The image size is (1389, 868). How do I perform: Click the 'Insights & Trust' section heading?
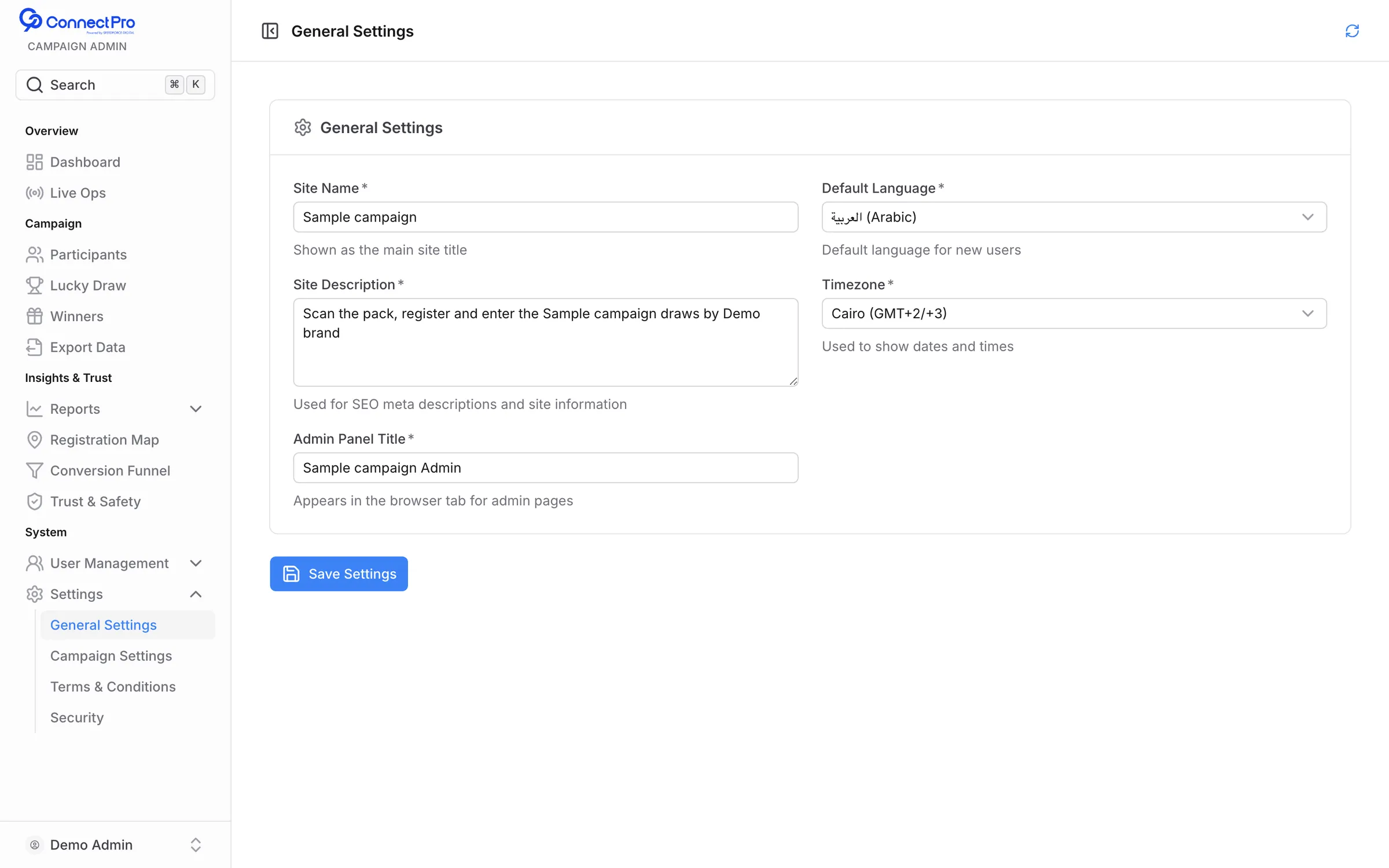tap(68, 378)
